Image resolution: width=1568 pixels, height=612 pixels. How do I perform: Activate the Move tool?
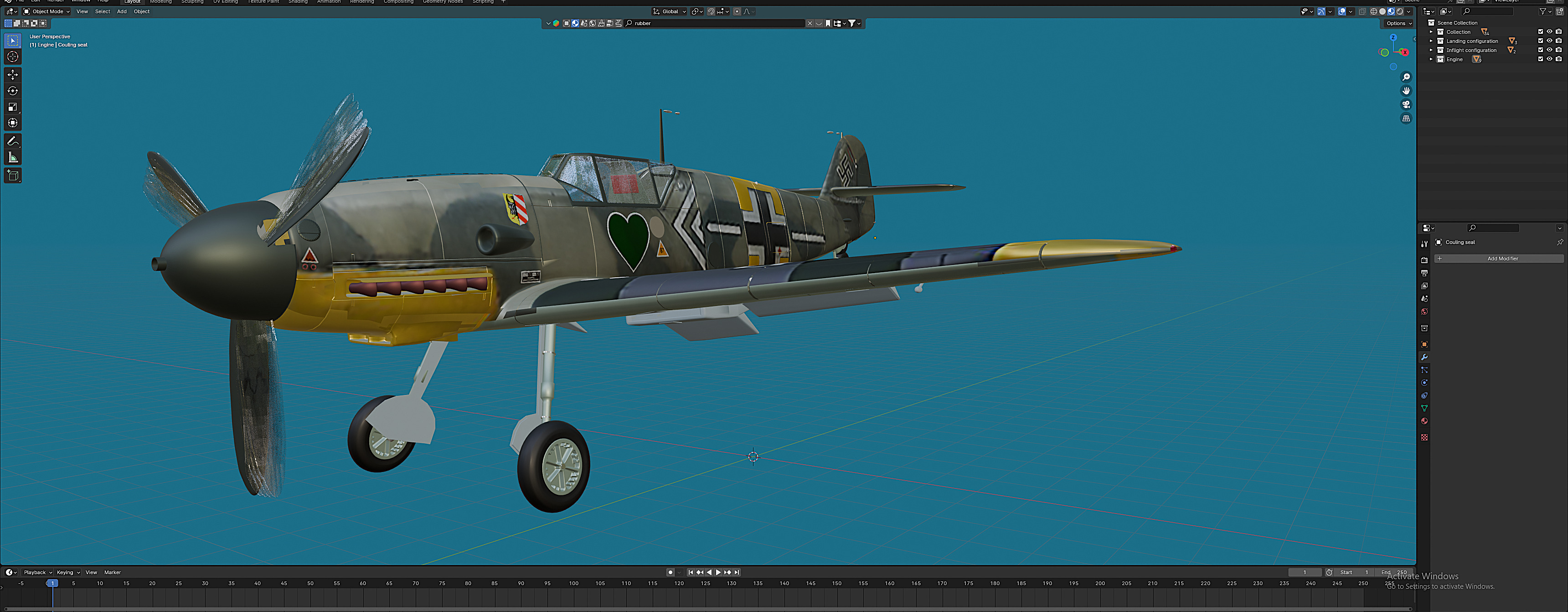pyautogui.click(x=13, y=74)
